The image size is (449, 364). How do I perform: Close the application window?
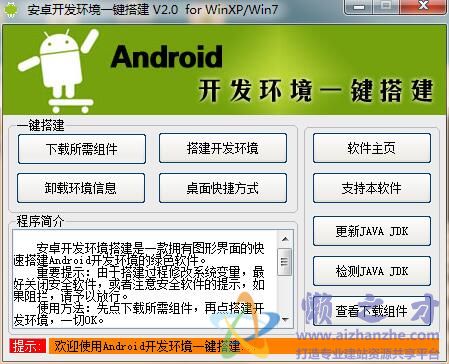pos(423,6)
